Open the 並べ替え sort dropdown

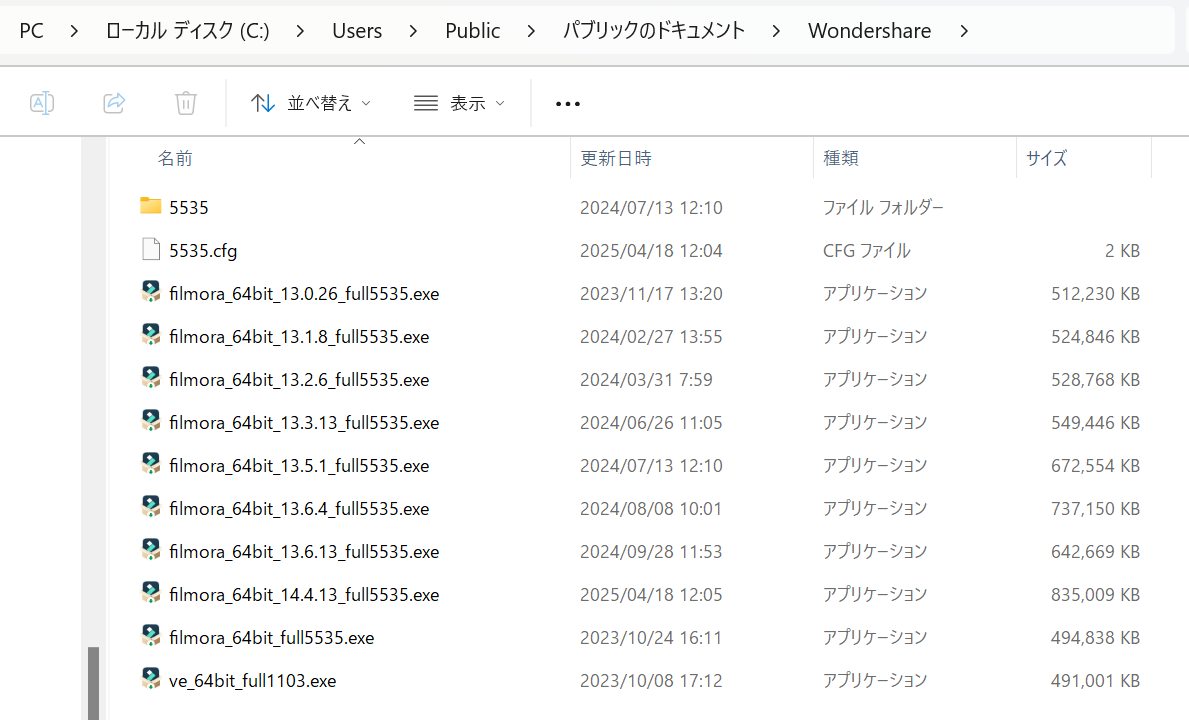point(311,103)
